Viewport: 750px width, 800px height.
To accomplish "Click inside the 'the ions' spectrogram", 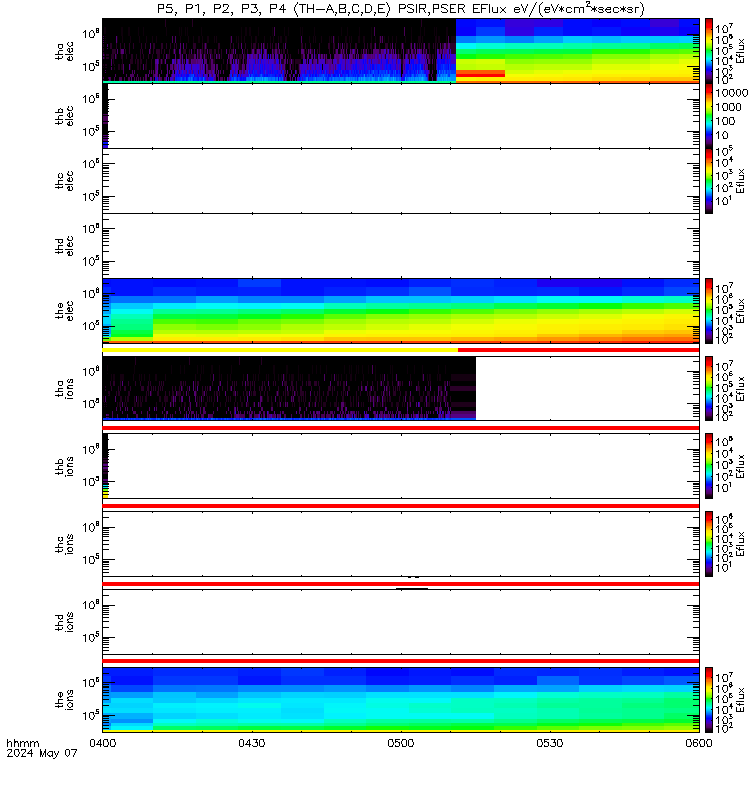I will click(401, 699).
